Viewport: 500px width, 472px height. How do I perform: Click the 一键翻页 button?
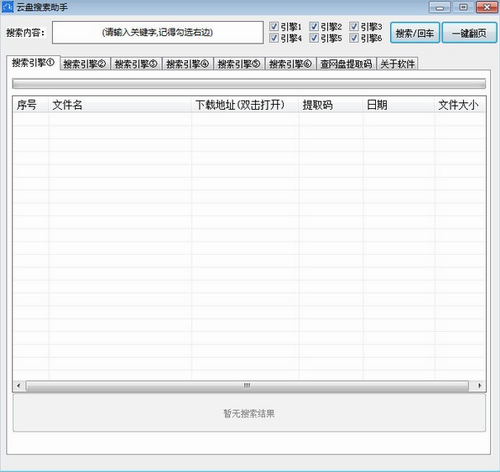point(469,33)
